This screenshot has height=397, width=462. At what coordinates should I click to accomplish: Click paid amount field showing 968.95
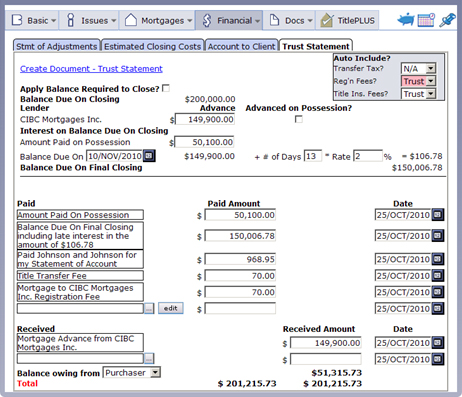tap(240, 259)
